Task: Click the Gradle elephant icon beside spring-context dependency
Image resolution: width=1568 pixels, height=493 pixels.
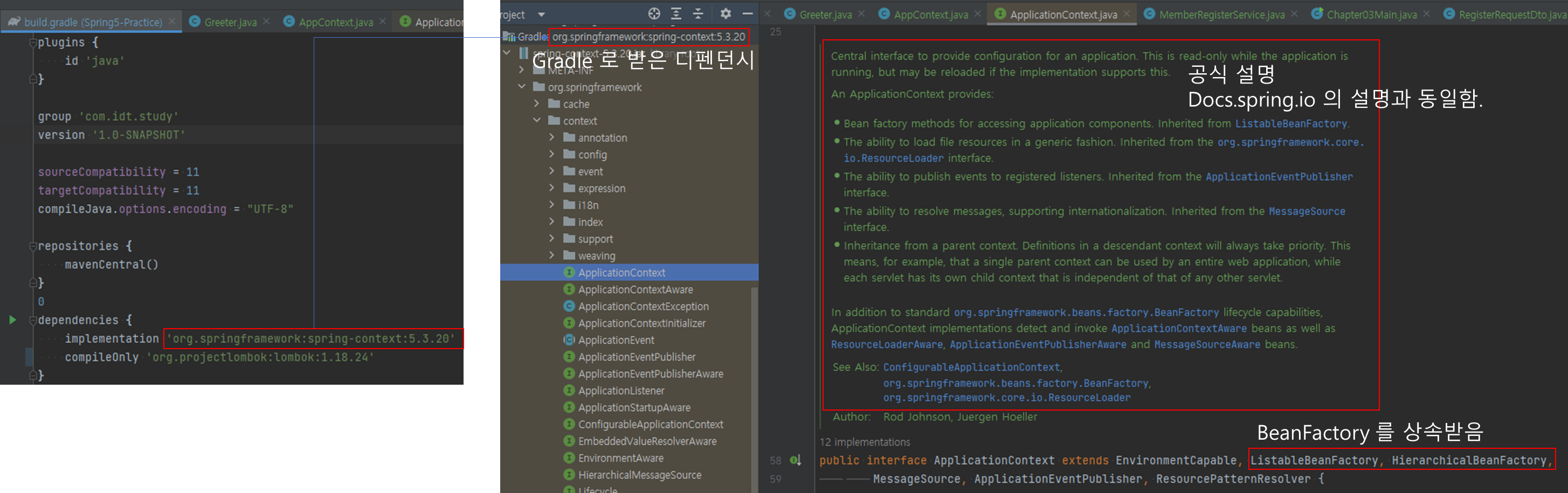Action: tap(510, 37)
